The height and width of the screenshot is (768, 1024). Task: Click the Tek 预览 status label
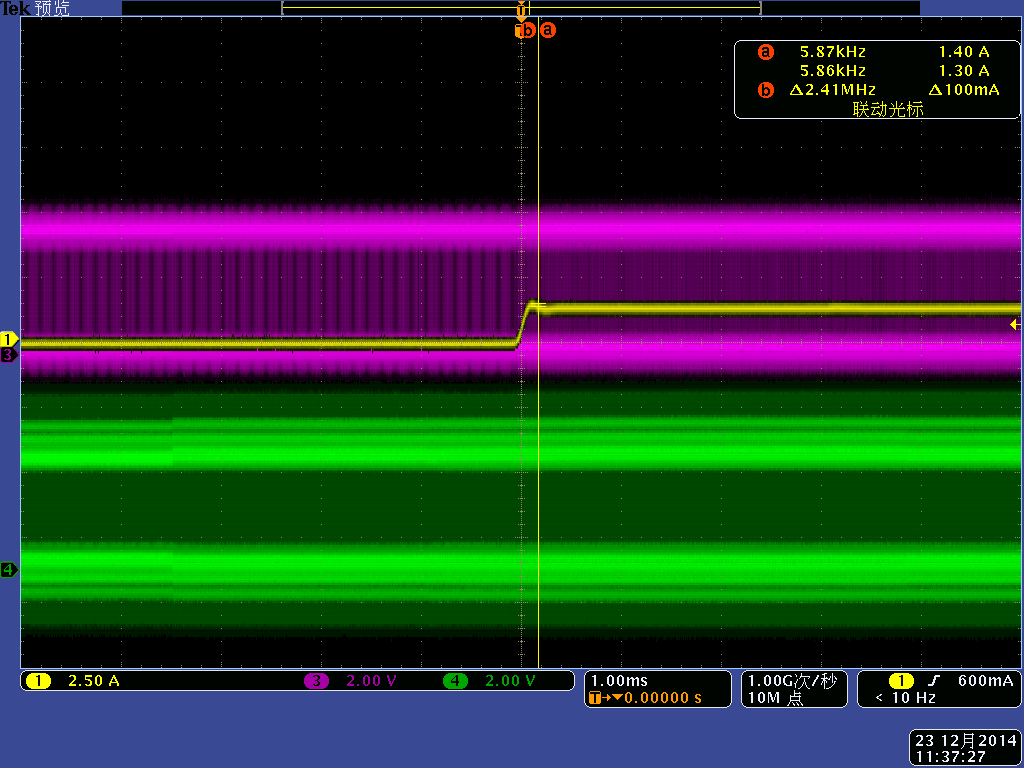[x=35, y=8]
